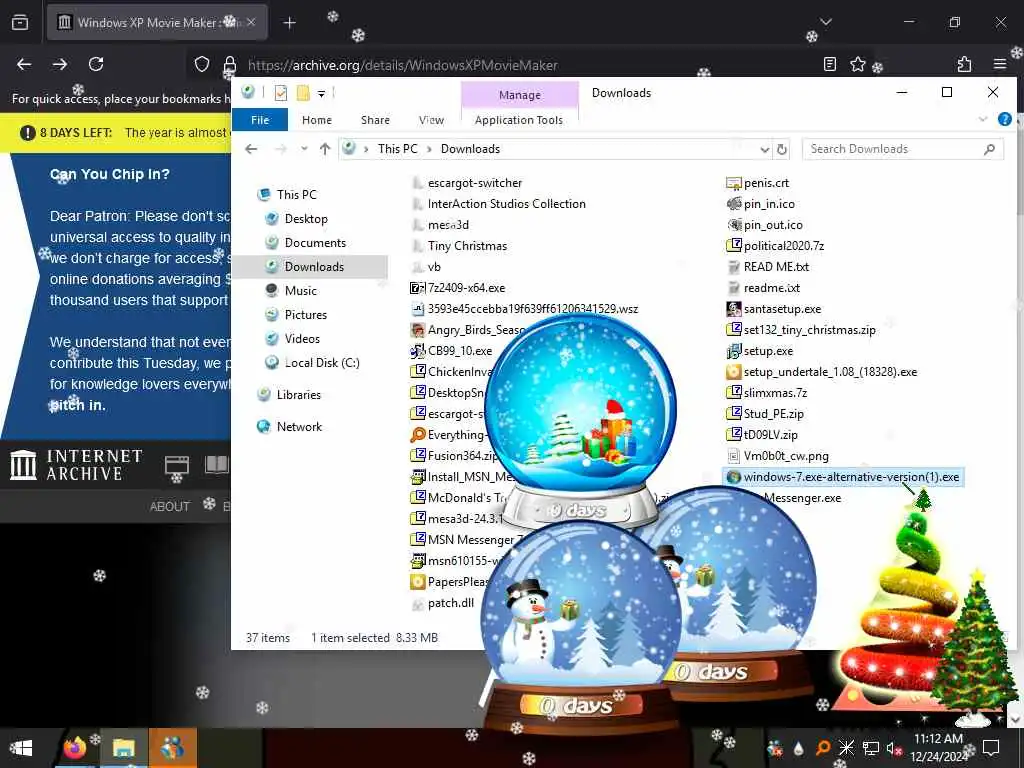Open Firefox recent browsing view icon
Image resolution: width=1024 pixels, height=768 pixels.
(x=20, y=23)
